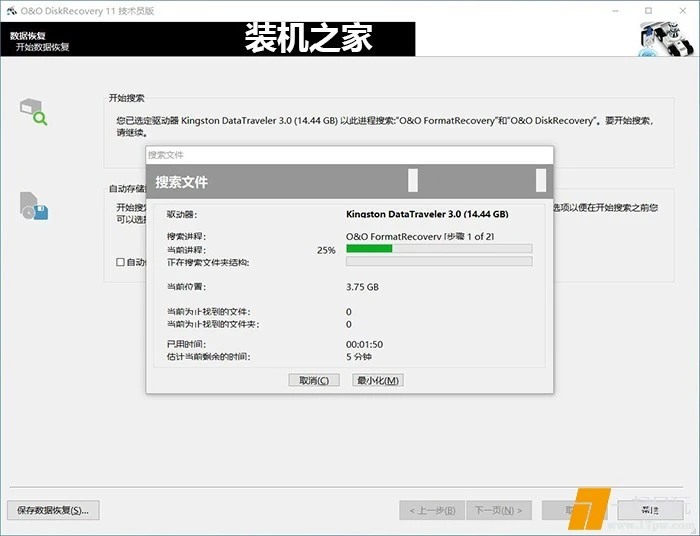Close the O&O DiskRecovery window
This screenshot has height=536, width=700.
pos(682,9)
